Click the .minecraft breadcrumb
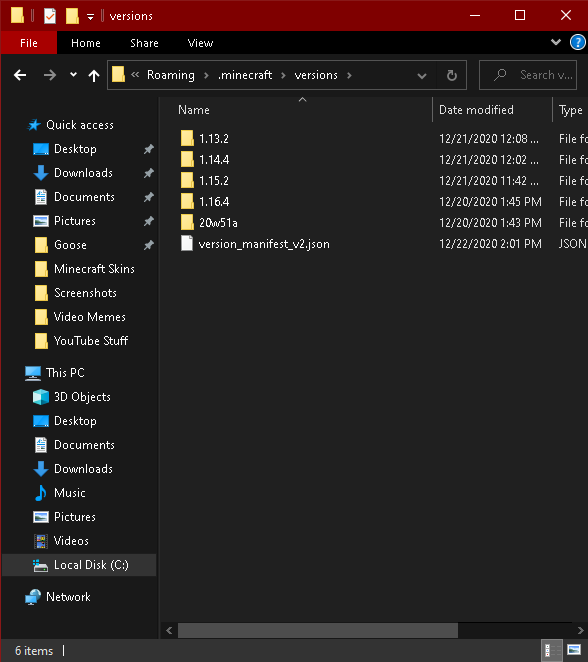This screenshot has width=588, height=662. 245,75
